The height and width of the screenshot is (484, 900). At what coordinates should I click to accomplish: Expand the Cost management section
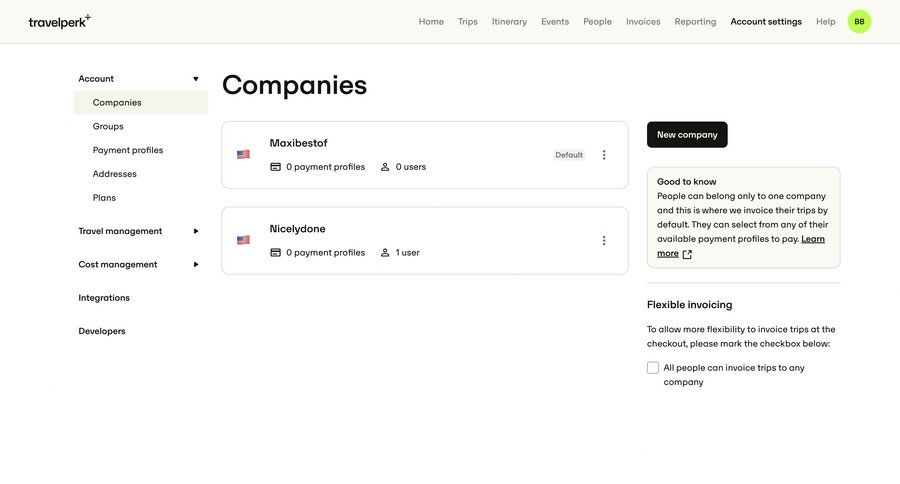pos(196,265)
